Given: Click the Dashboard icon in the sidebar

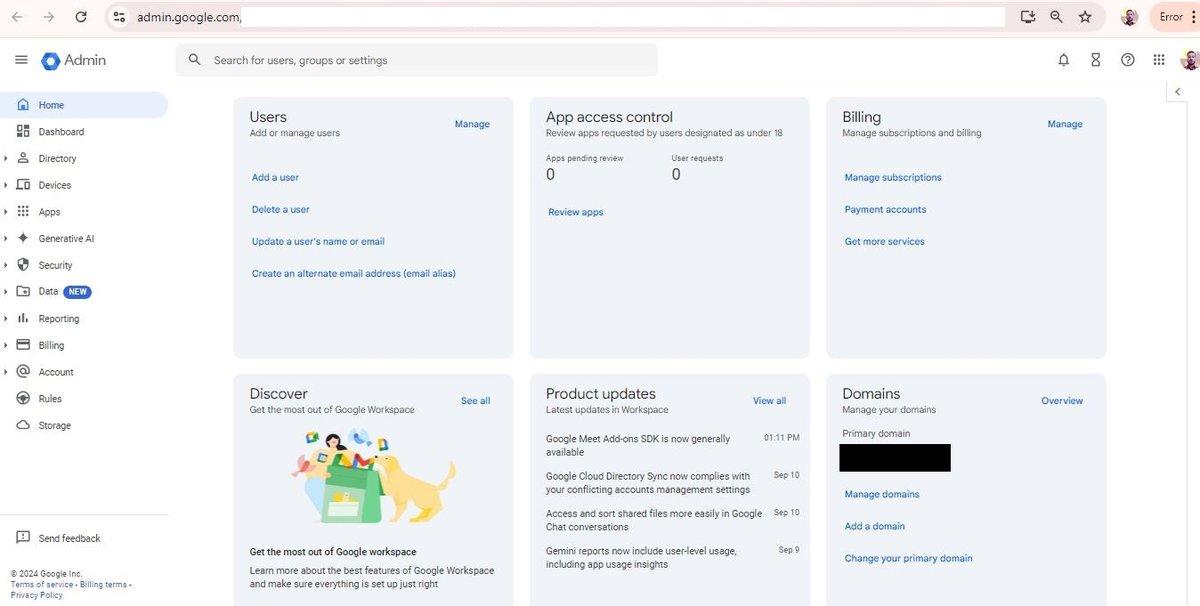Looking at the screenshot, I should (23, 131).
